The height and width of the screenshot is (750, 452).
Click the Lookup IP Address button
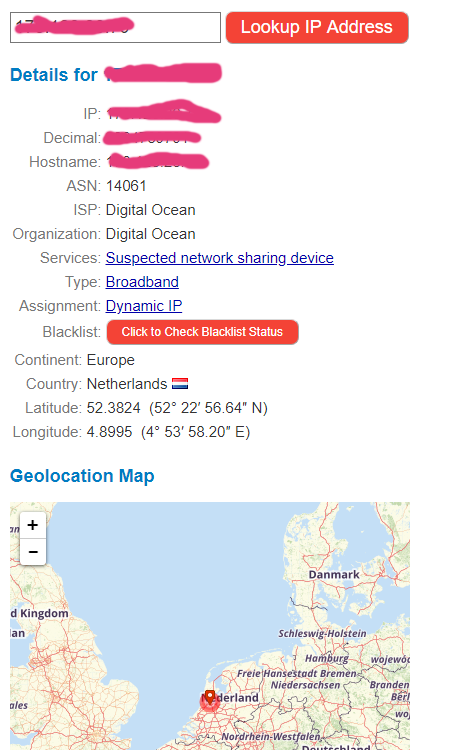tap(317, 28)
